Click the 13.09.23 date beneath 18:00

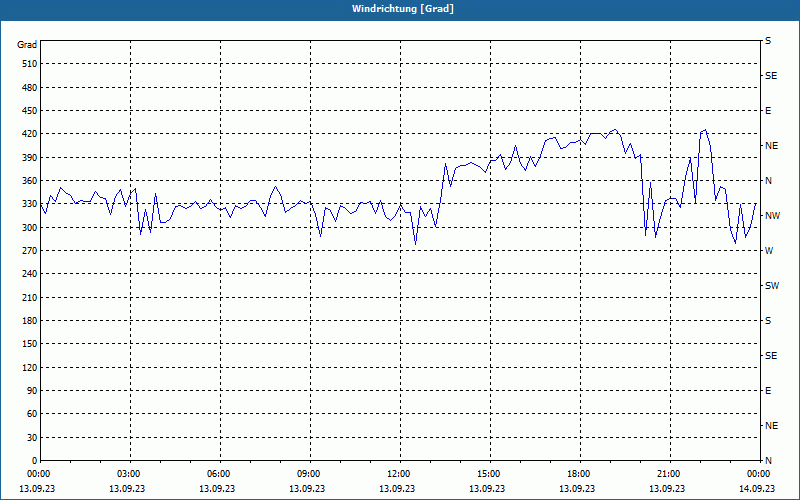coord(577,489)
